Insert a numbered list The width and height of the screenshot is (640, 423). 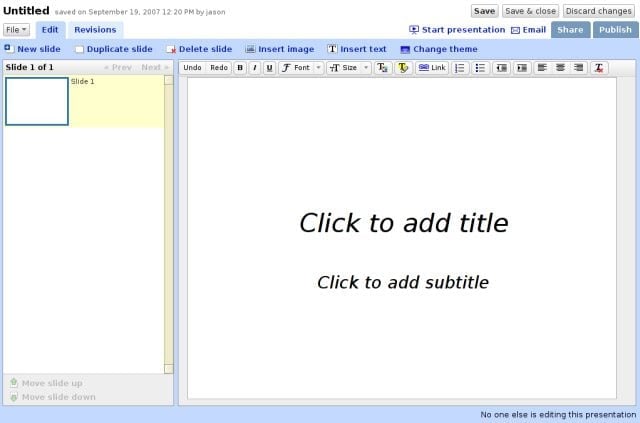point(460,68)
